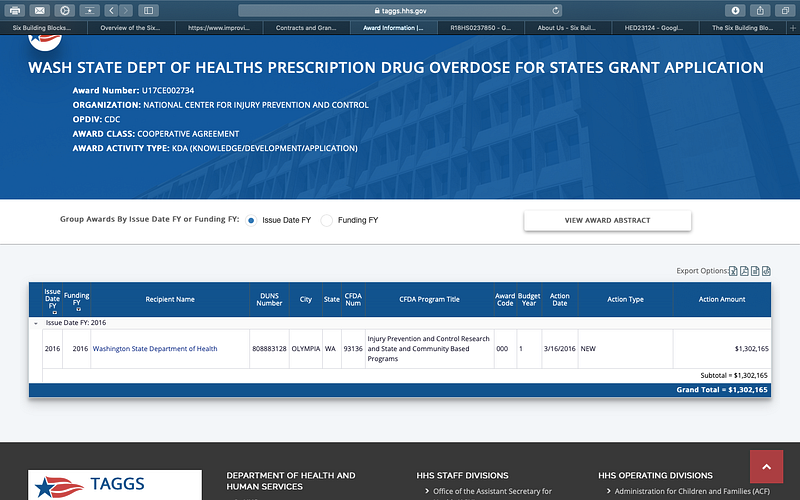The image size is (800, 500).
Task: Click the sort icon under Issue Date FY
Action: 55,312
